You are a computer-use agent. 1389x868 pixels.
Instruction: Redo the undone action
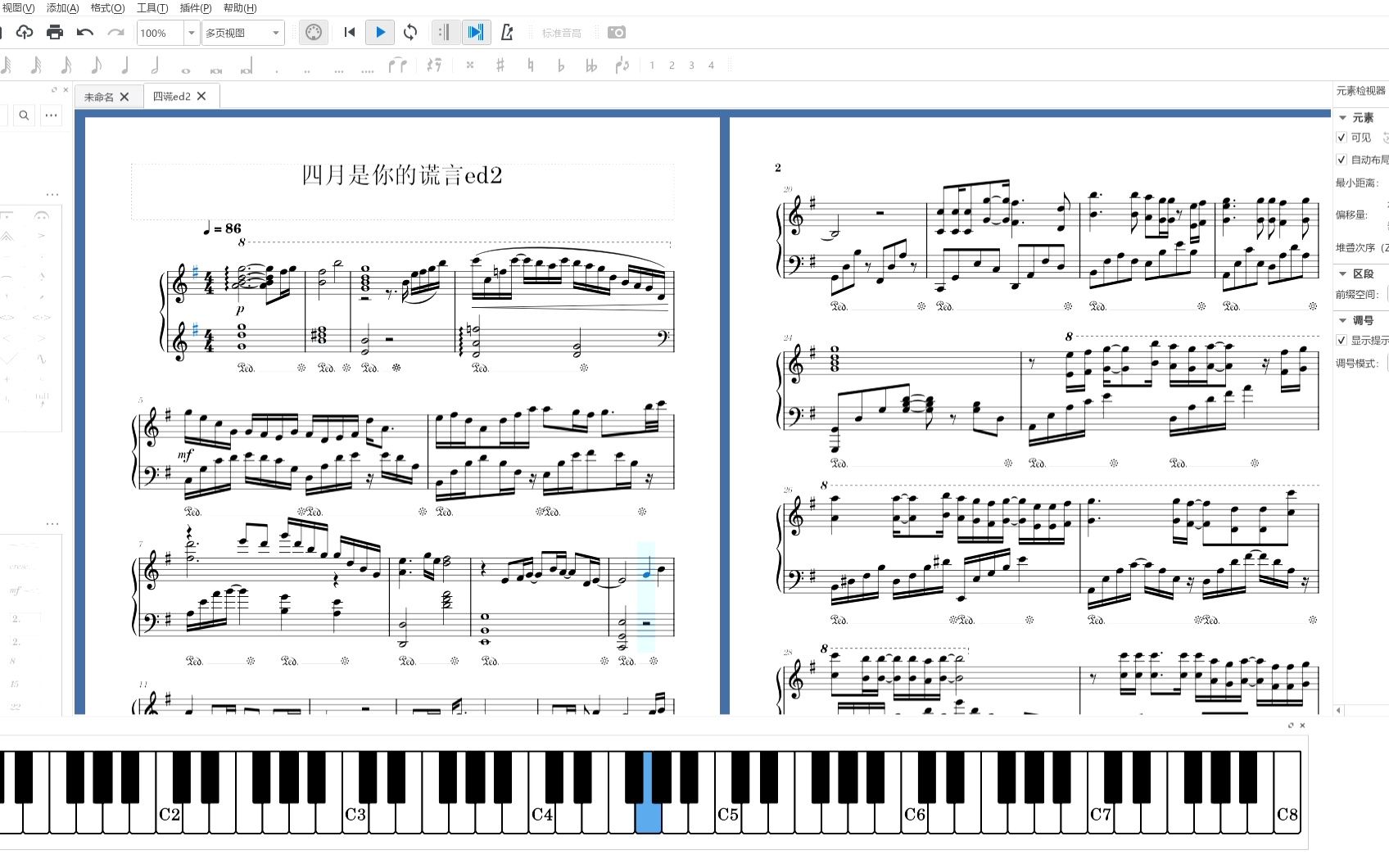tap(115, 32)
